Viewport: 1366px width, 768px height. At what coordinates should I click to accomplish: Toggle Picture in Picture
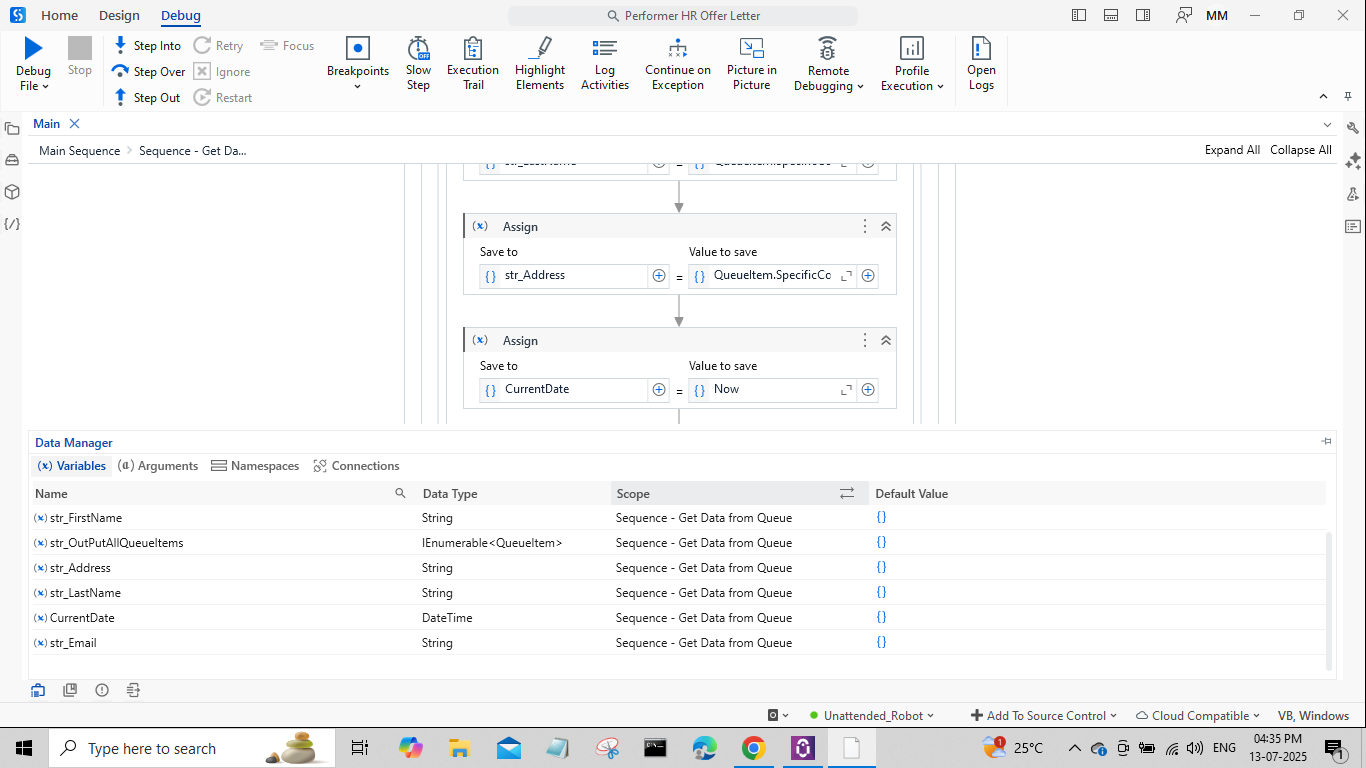click(x=752, y=64)
